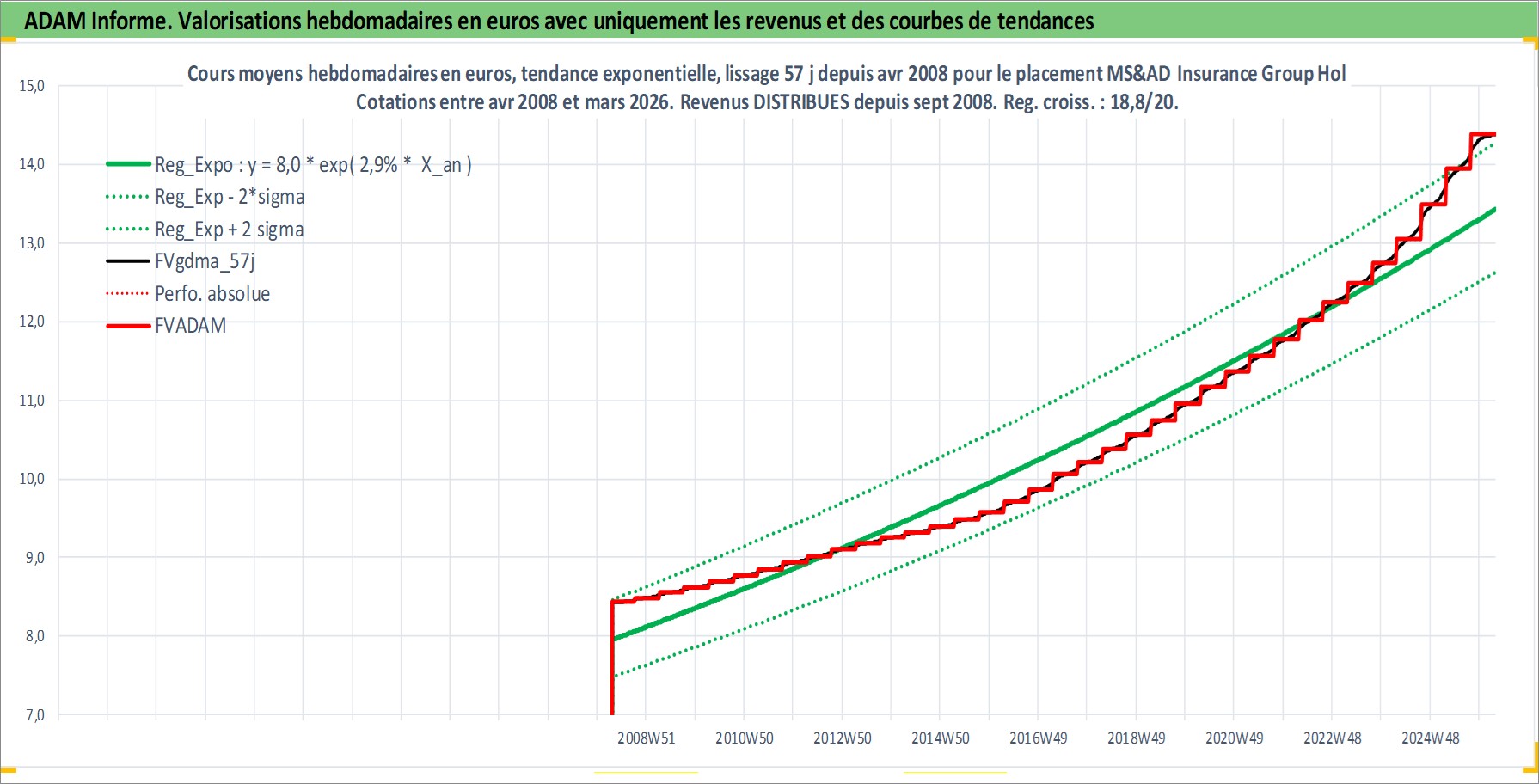The image size is (1539, 784).
Task: Click x-axis label 2020W49
Action: coord(1235,738)
